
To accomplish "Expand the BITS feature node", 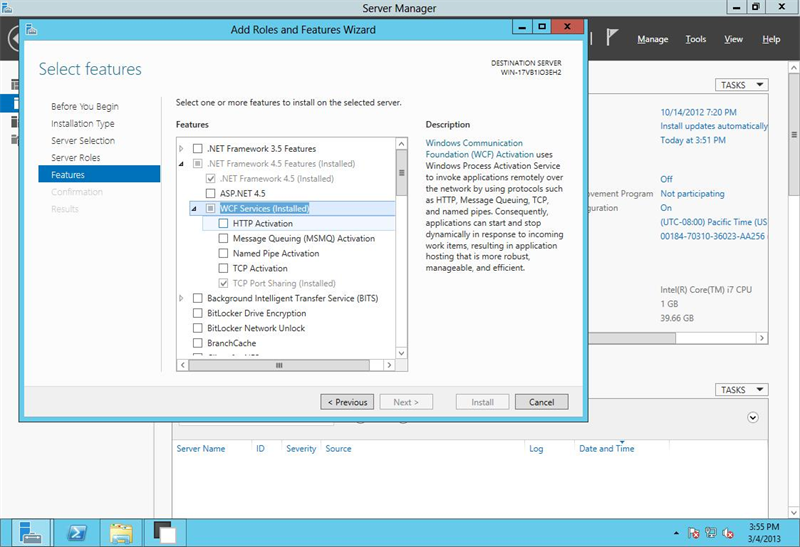I will 181,298.
